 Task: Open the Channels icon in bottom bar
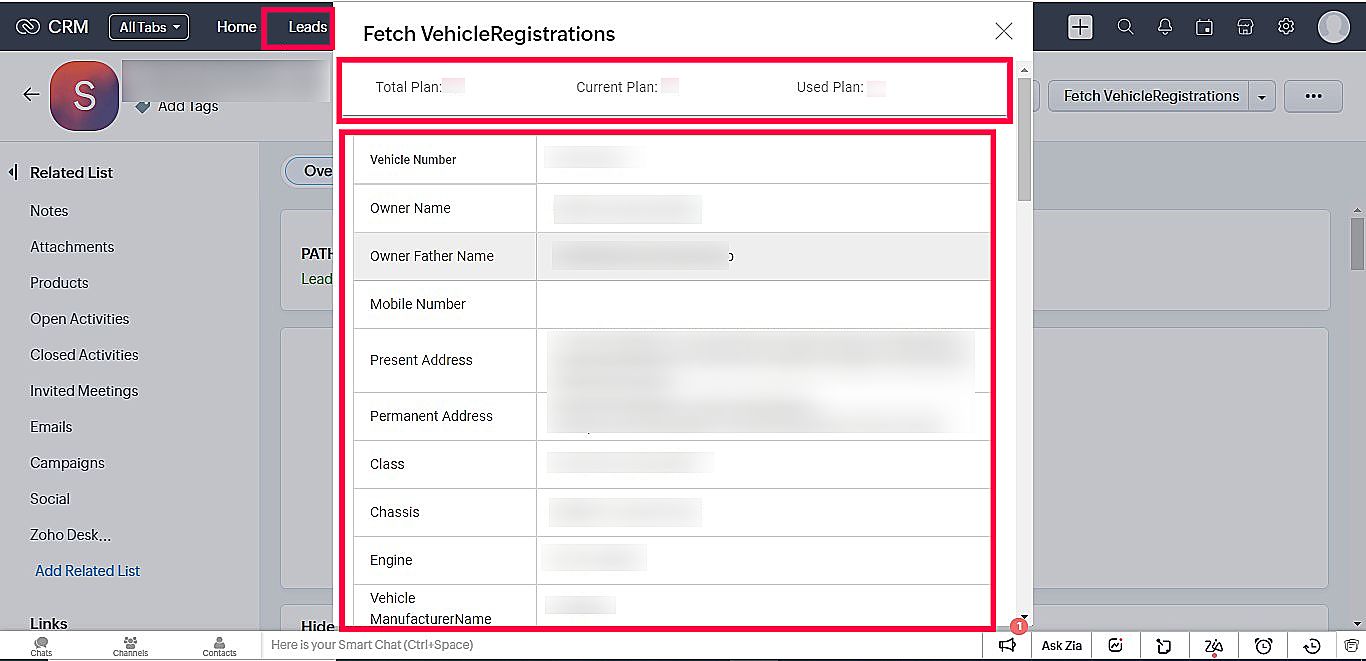point(130,645)
